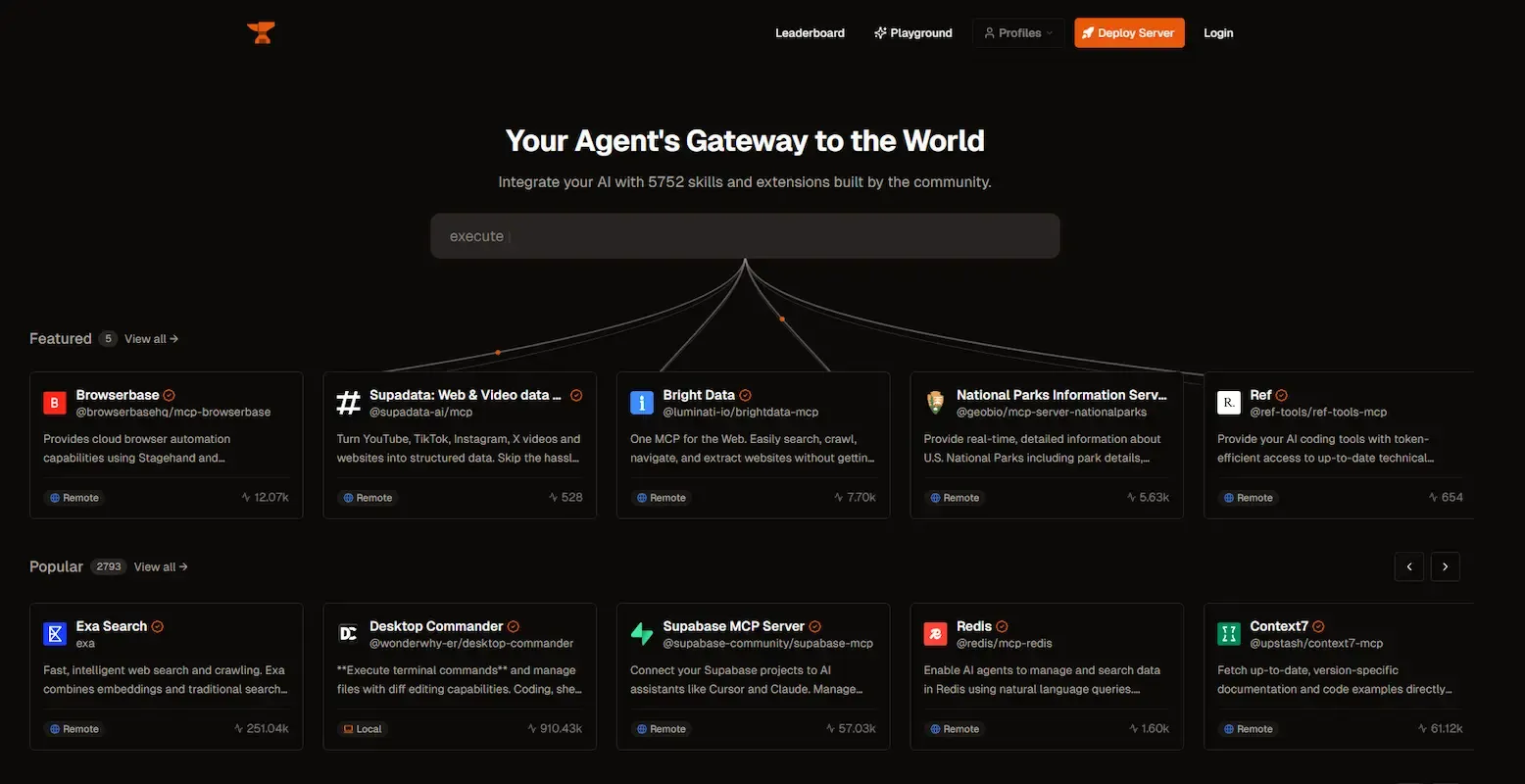Click the @browserbasehq/mcp-browserbase handle text
Viewport: 1525px width, 784px height.
pyautogui.click(x=173, y=413)
